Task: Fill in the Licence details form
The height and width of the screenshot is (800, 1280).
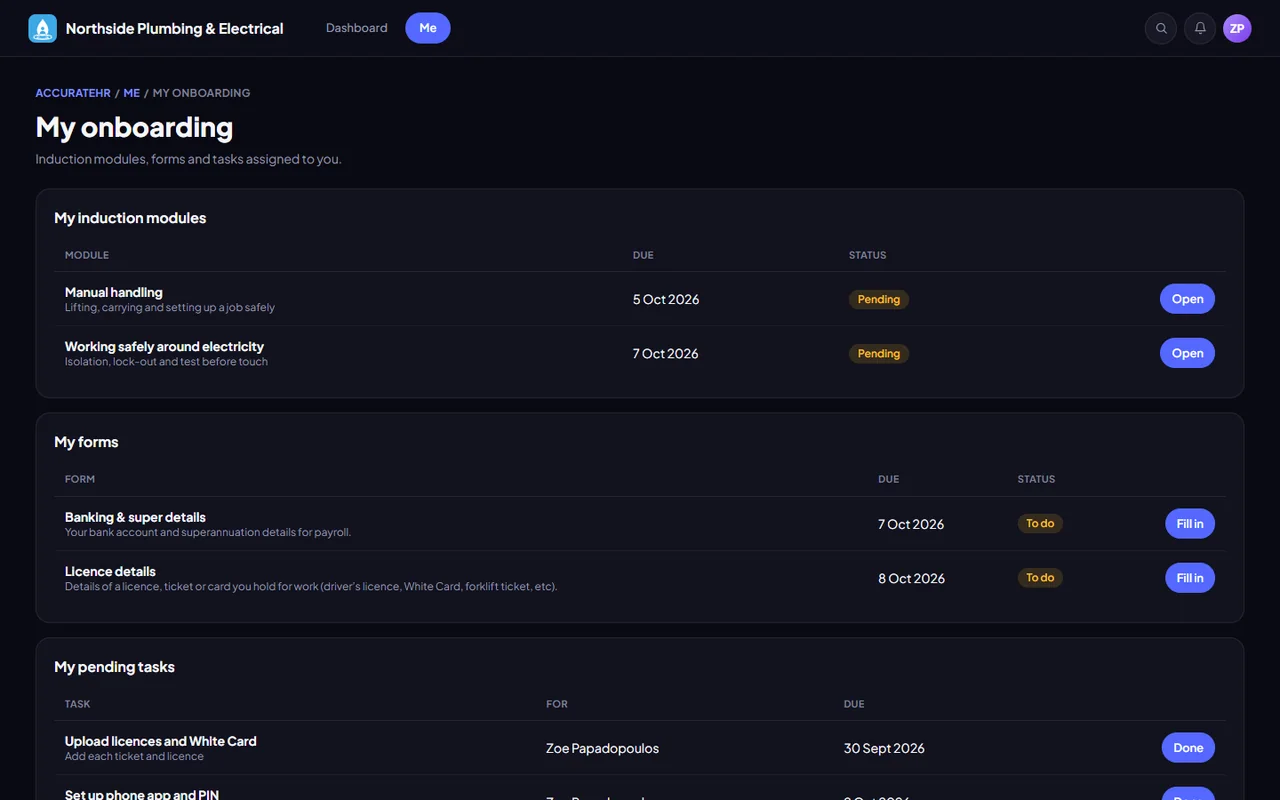Action: (1190, 578)
